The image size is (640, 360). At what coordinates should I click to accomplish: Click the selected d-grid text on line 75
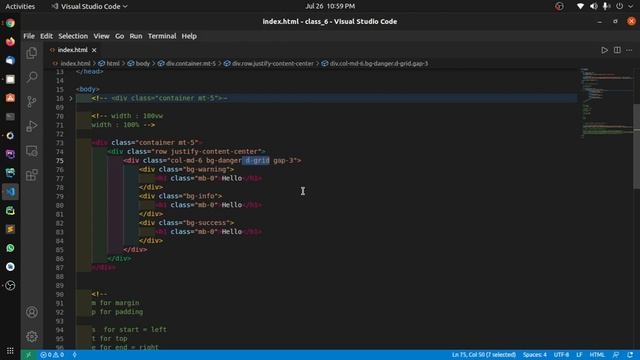pyautogui.click(x=256, y=160)
